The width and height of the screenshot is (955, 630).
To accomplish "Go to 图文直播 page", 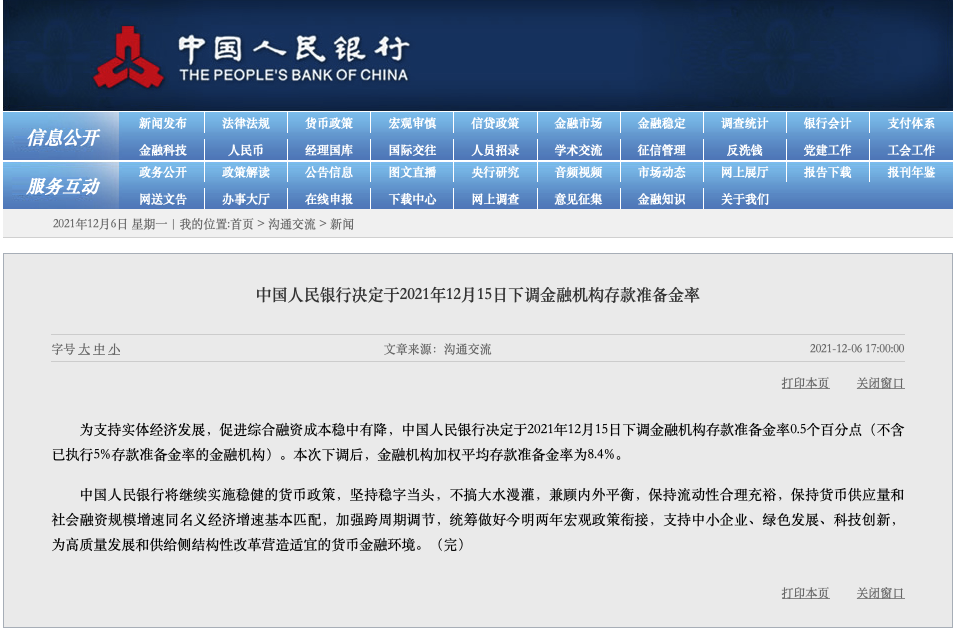I will pyautogui.click(x=412, y=172).
